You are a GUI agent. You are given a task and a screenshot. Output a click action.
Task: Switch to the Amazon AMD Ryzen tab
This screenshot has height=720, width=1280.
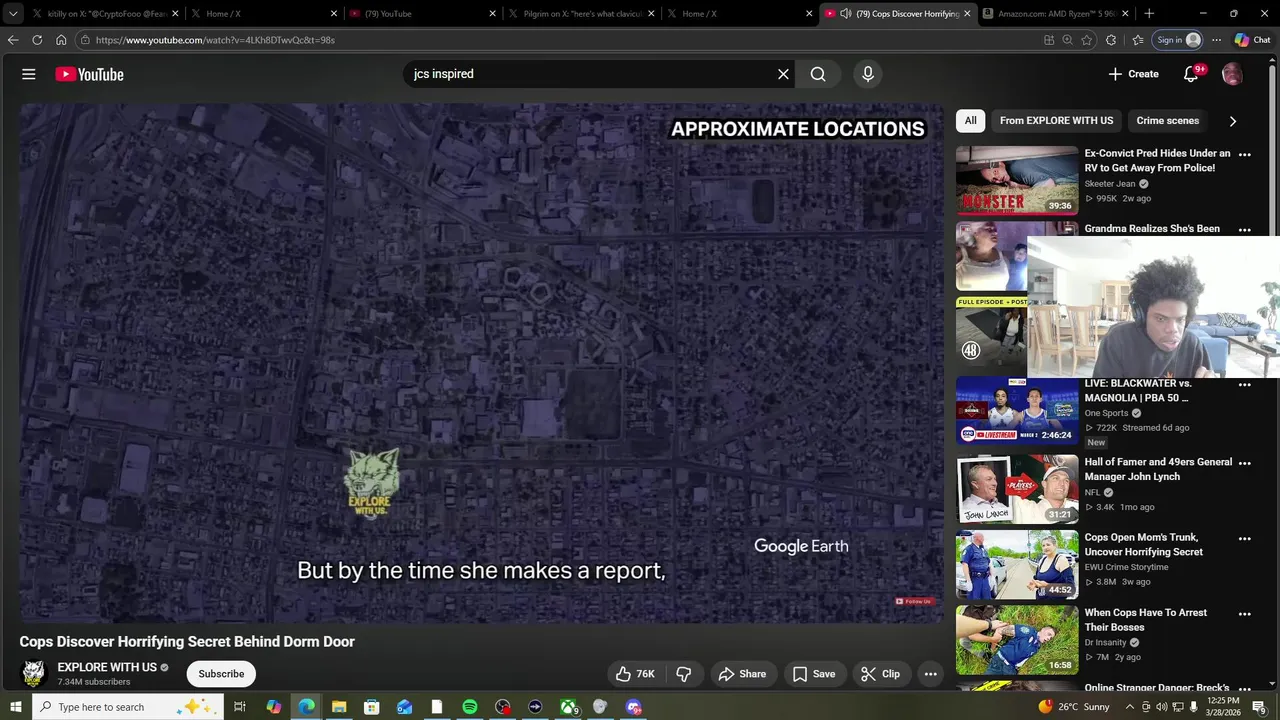[1055, 14]
